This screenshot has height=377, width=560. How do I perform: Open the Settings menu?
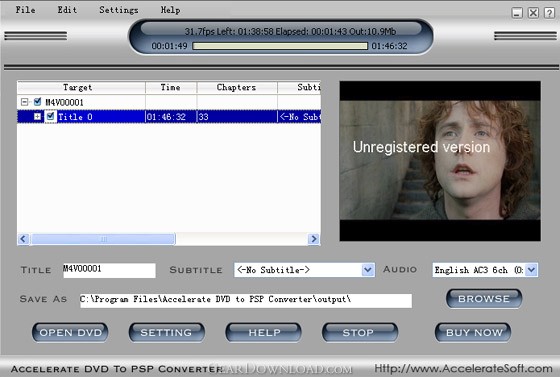click(119, 10)
